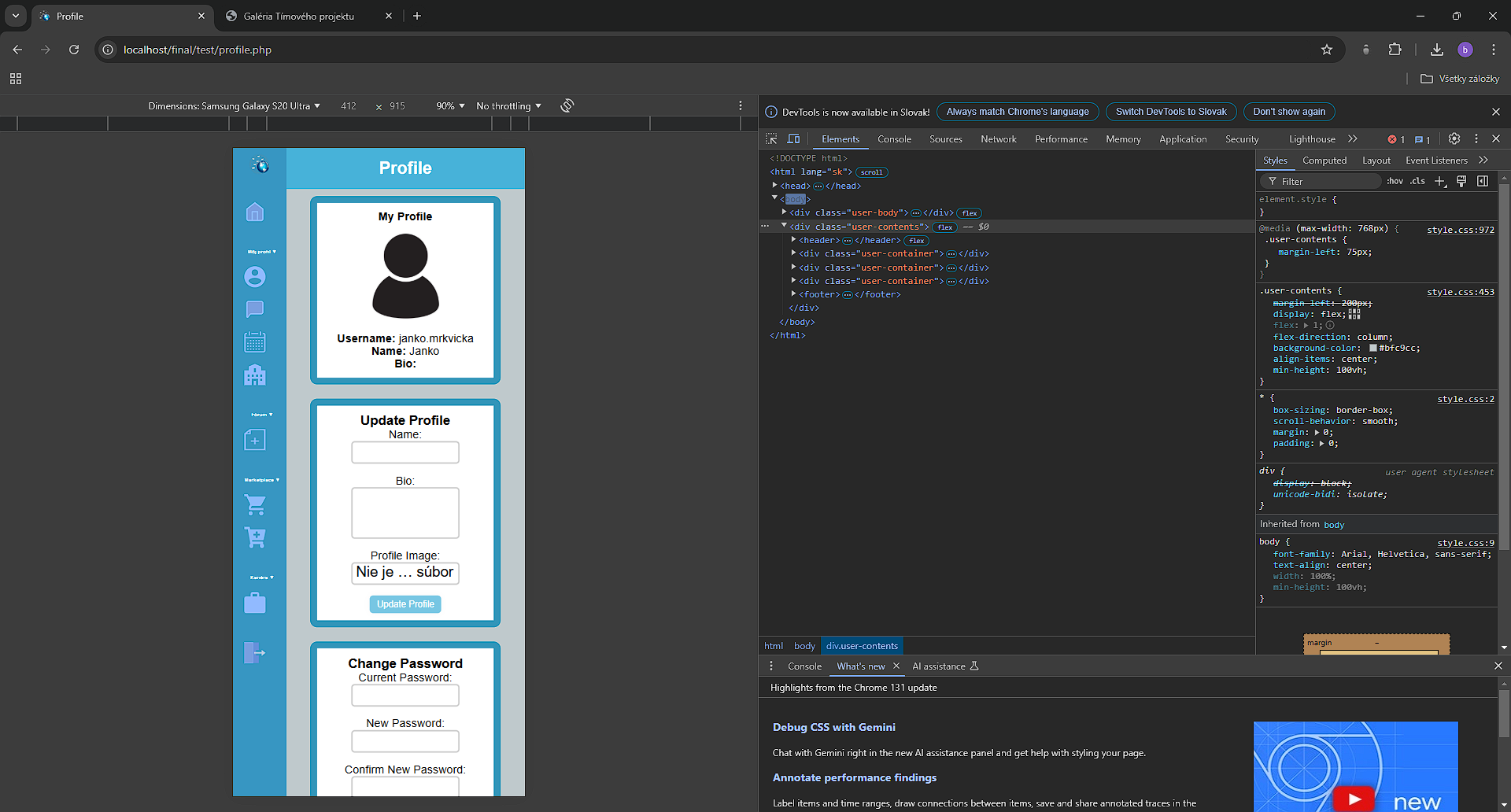This screenshot has height=812, width=1511.
Task: Switch to the Galéria Tímového projektu browser tab
Action: 299,16
